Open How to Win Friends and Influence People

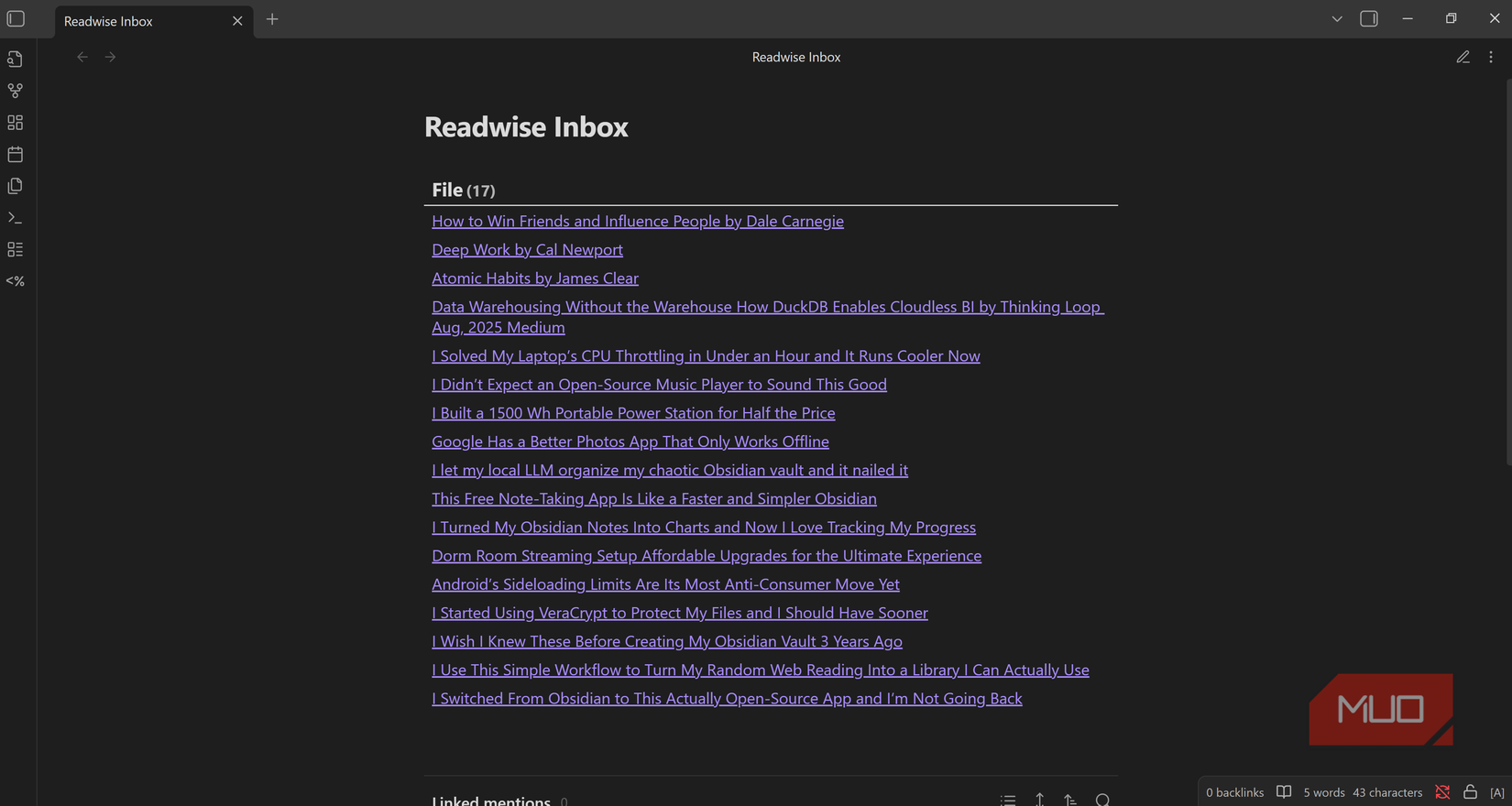click(638, 221)
